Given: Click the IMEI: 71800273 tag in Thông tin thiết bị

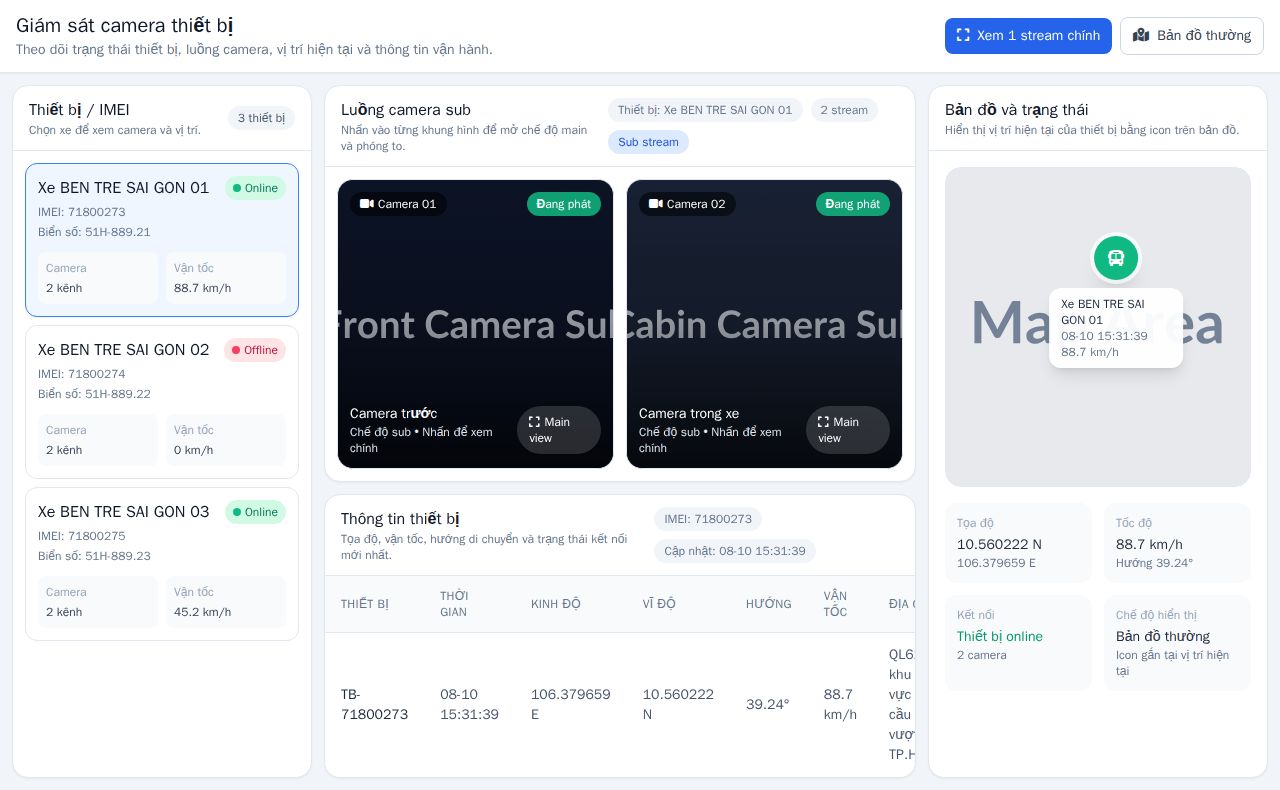Looking at the screenshot, I should (708, 519).
